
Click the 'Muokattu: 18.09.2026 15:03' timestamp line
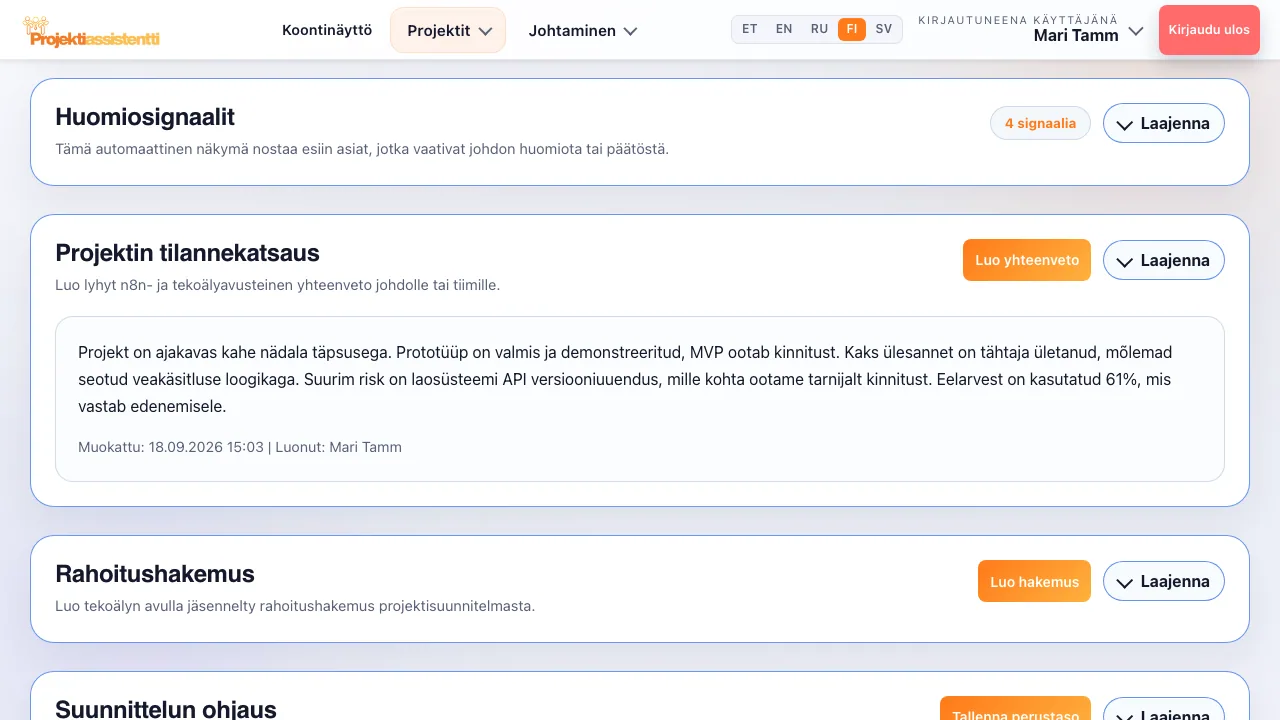point(240,447)
